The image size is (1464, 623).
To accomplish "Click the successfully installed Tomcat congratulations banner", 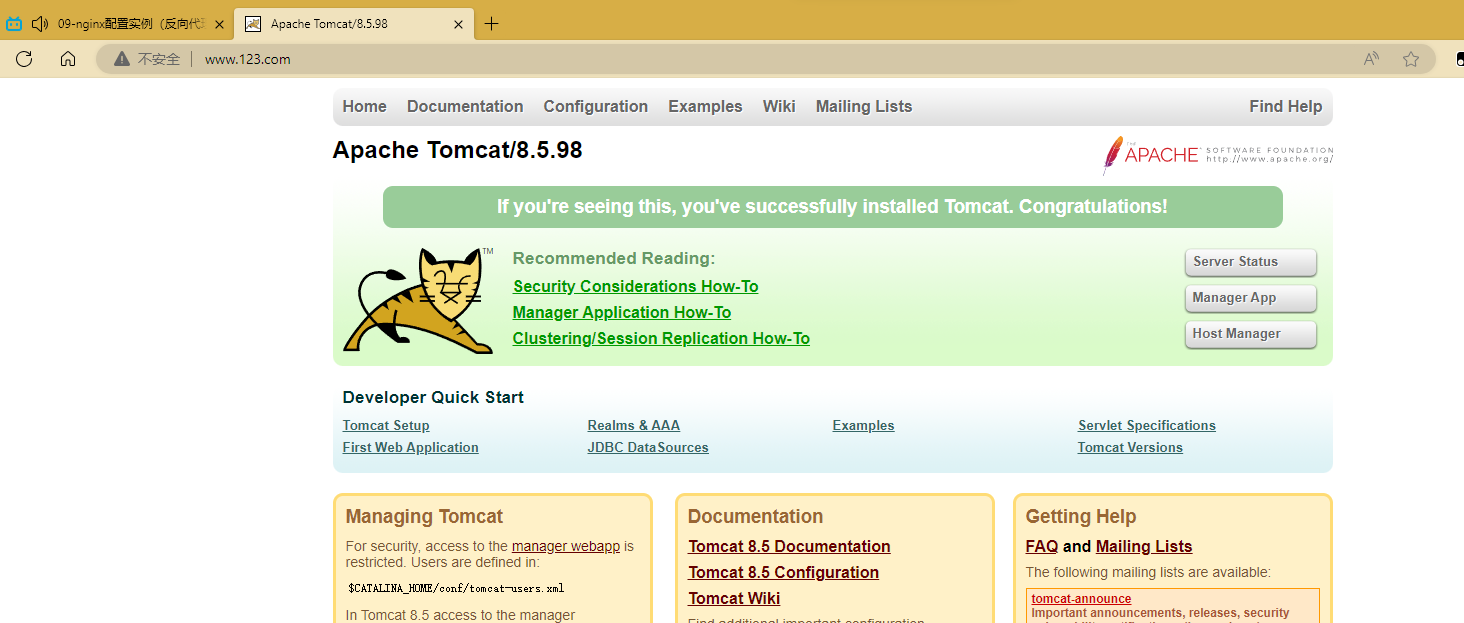I will pos(832,207).
